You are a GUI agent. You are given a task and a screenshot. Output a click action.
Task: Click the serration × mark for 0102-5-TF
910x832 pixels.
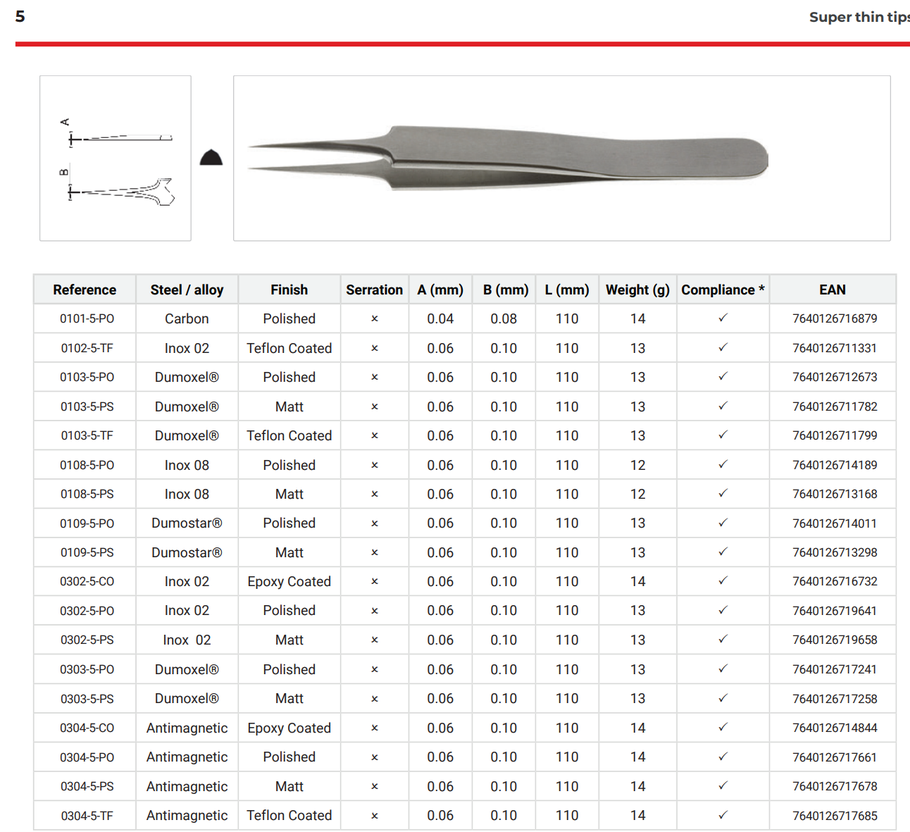point(375,348)
